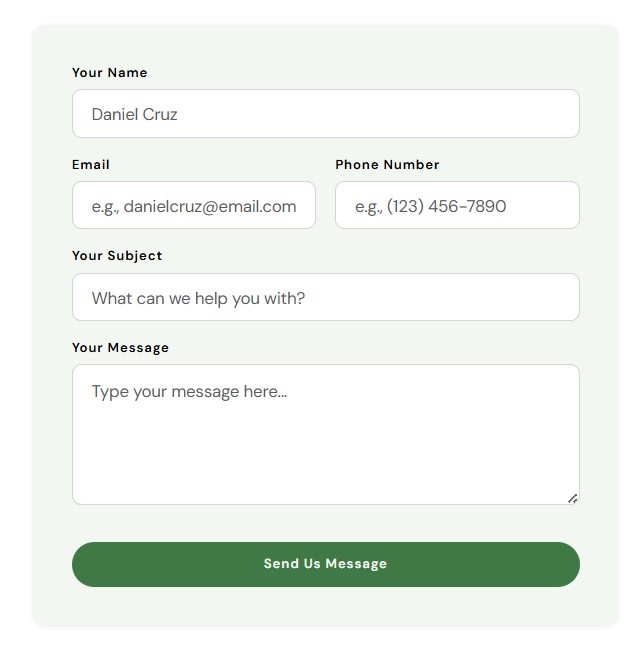
Task: Click the "Daniel Cruz" placeholder text
Action: tap(134, 115)
